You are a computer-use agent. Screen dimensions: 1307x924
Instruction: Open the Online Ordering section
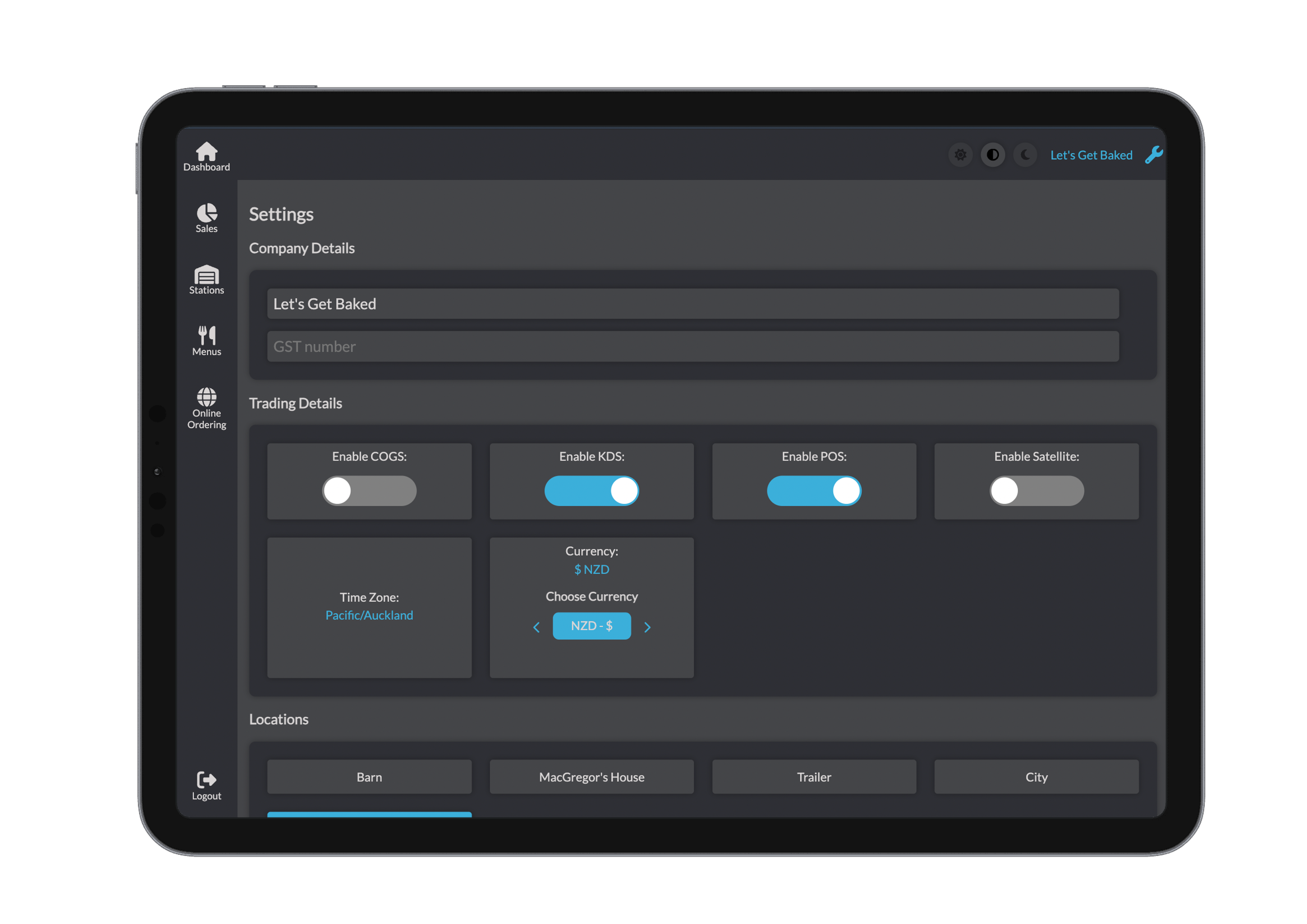(206, 406)
